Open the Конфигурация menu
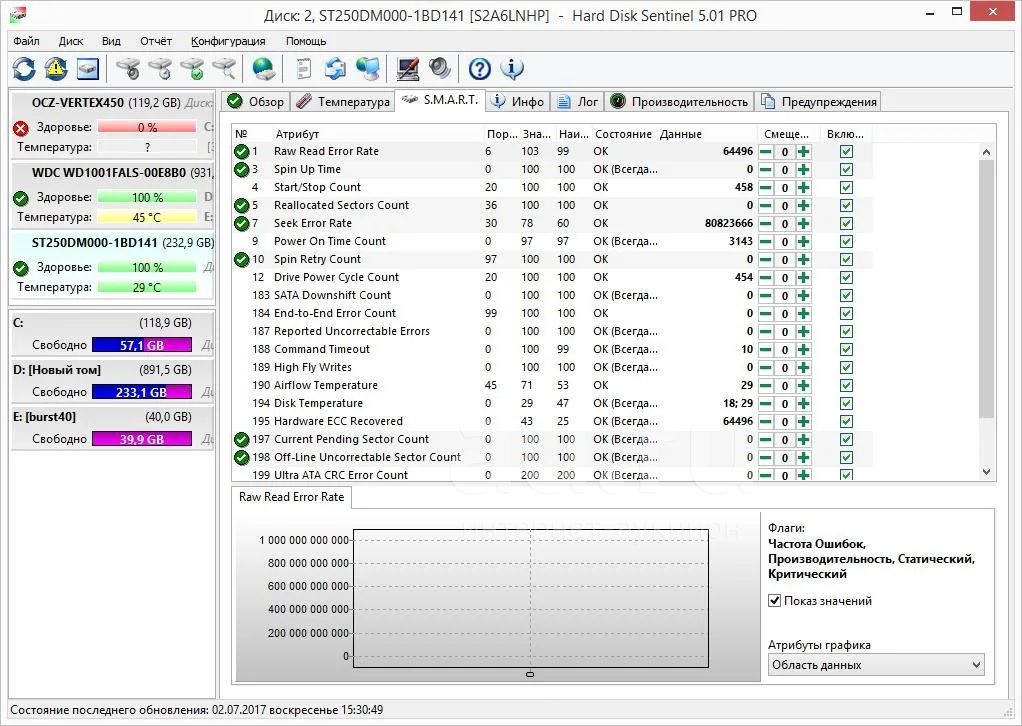 pyautogui.click(x=228, y=41)
